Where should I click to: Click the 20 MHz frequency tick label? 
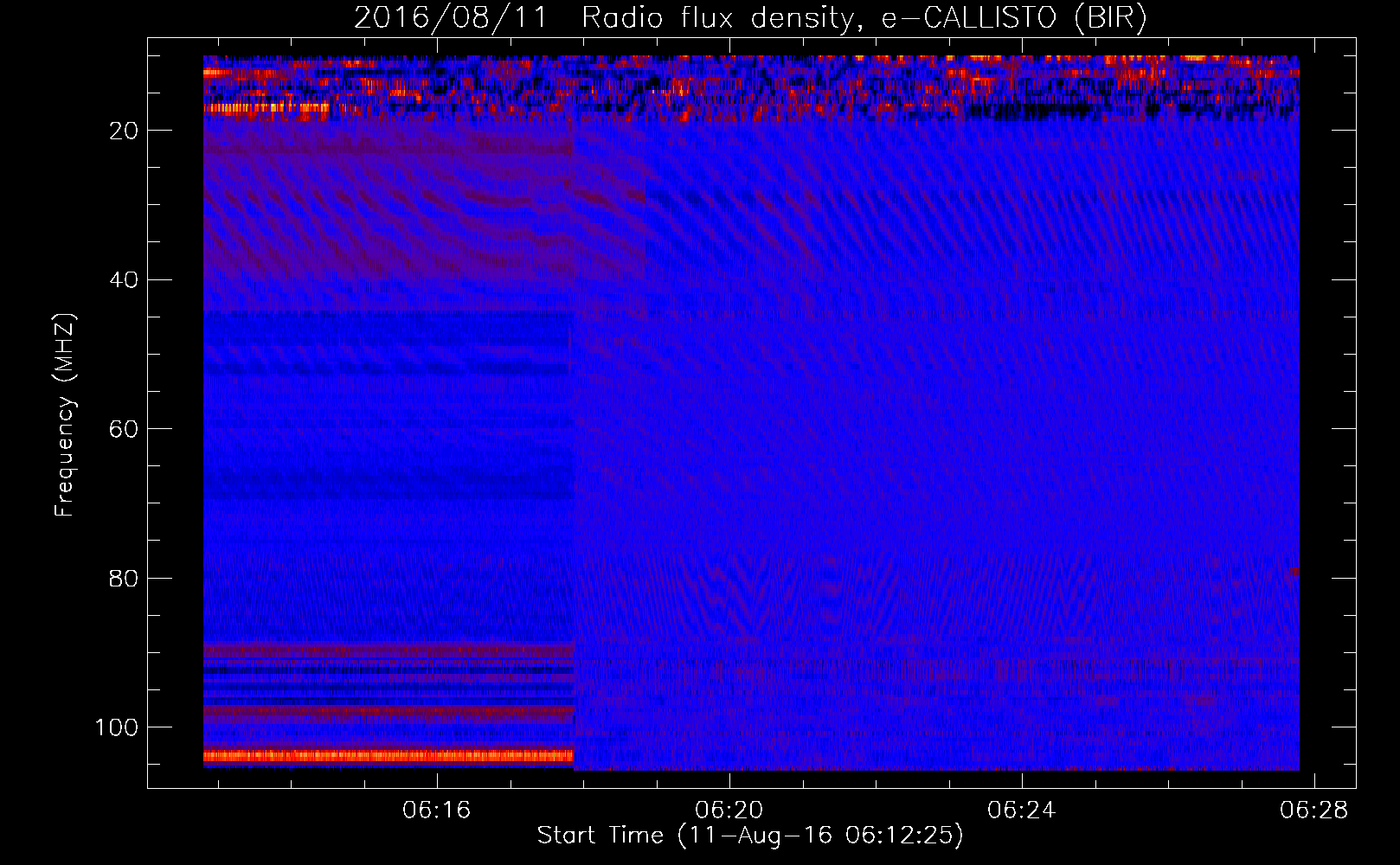124,131
